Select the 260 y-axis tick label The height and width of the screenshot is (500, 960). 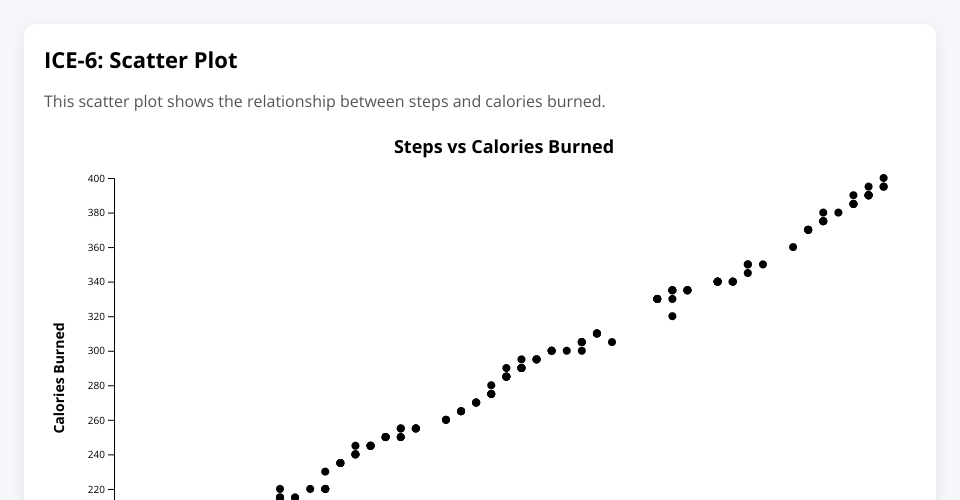click(x=96, y=420)
